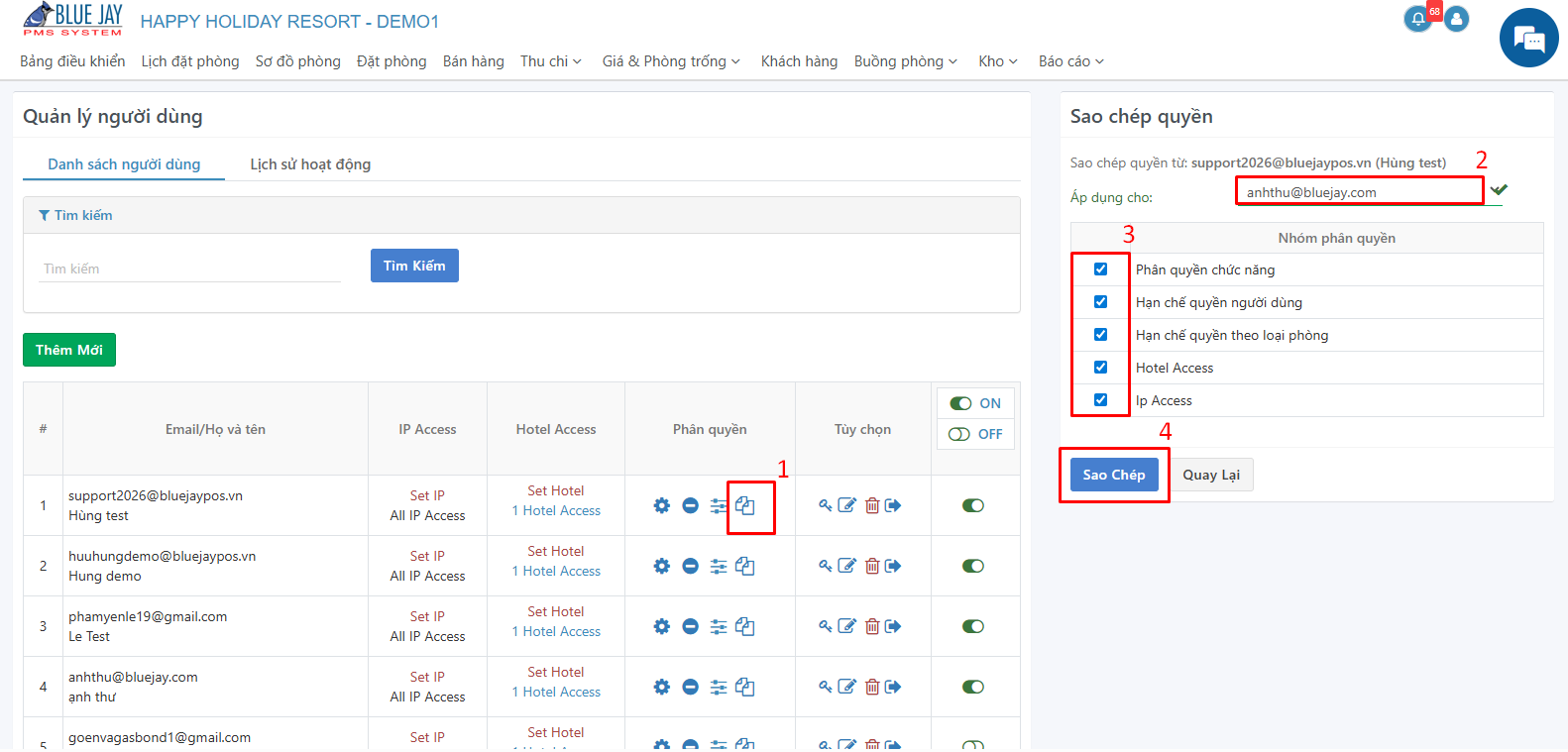Toggle active switch for support2026@bluejaypos.vn
The image size is (1568, 752).
[x=973, y=505]
